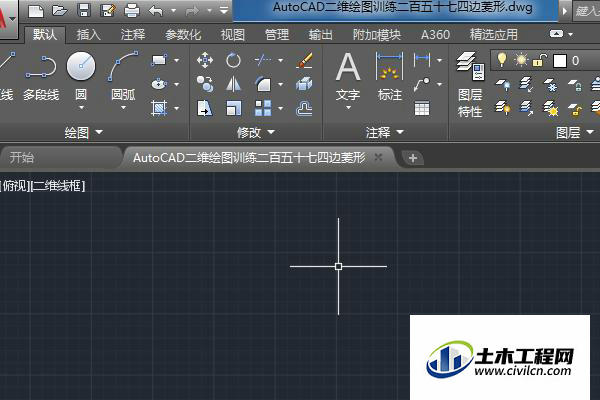Viewport: 600px width, 400px height.
Task: Expand the 圆 circle options dropdown
Action: pos(81,108)
